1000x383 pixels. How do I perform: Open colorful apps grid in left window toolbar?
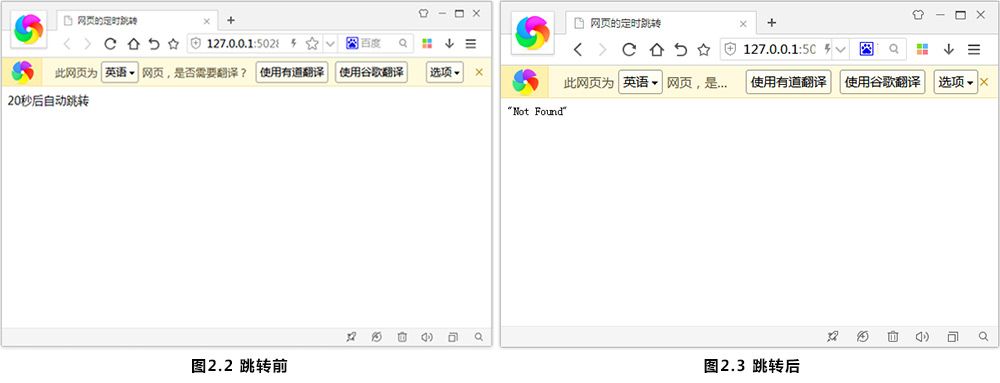coord(427,43)
